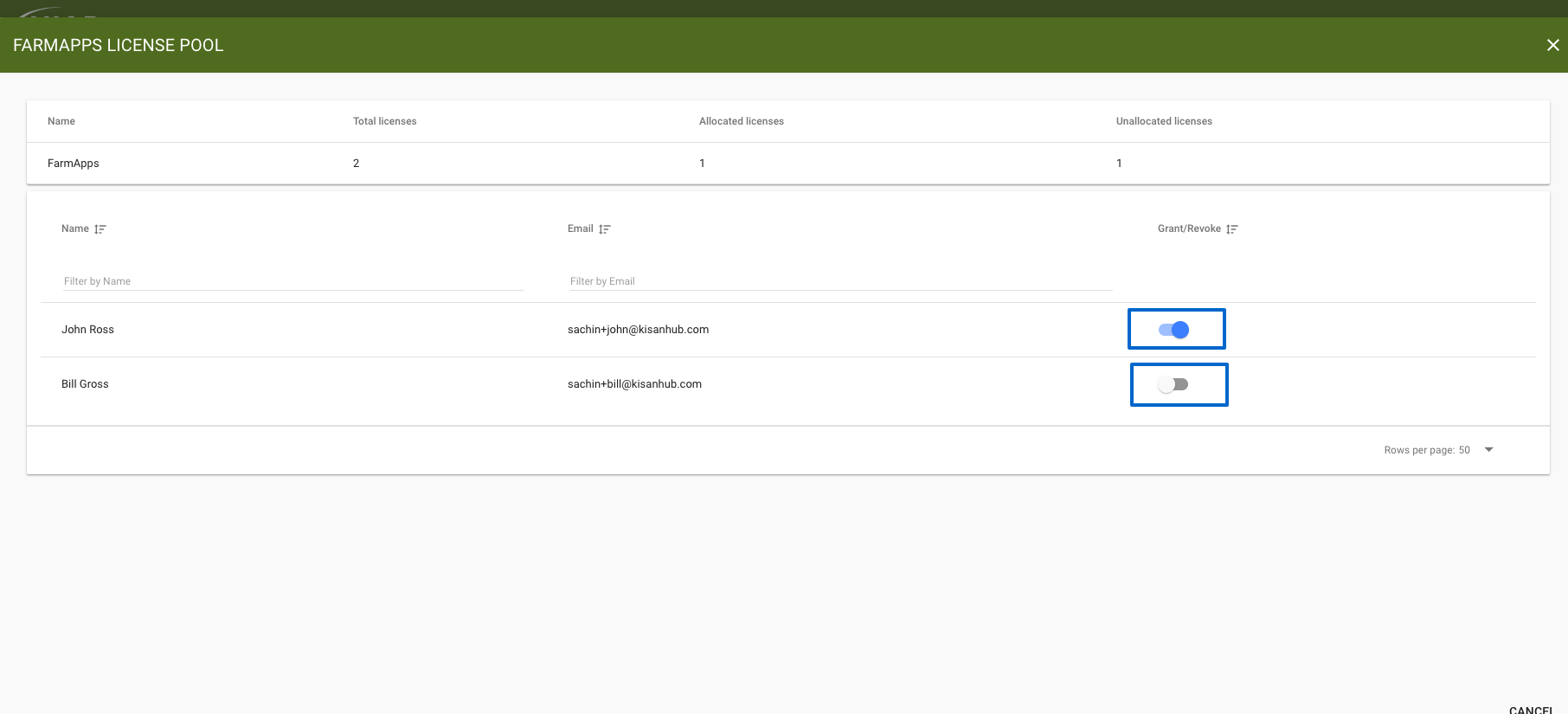Select the Name column header in users table
Screen dimensions: 1568x714
[75, 228]
